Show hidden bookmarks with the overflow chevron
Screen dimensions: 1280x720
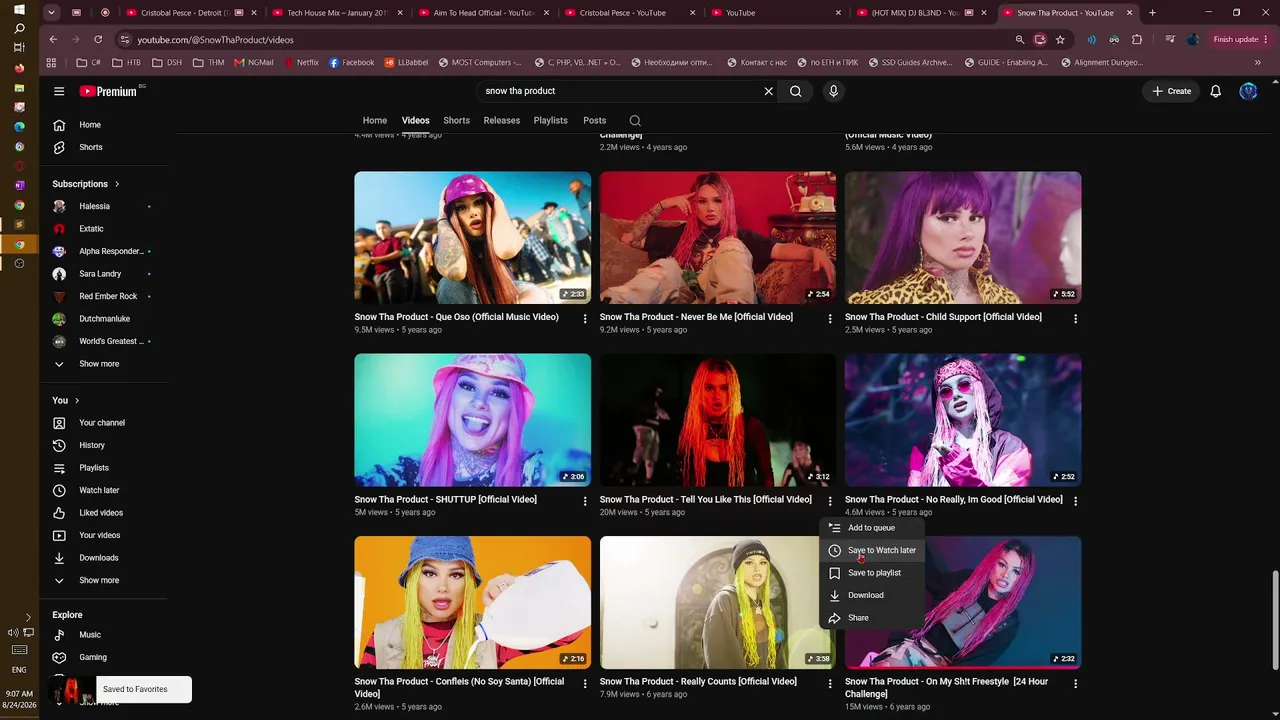pyautogui.click(x=1257, y=62)
